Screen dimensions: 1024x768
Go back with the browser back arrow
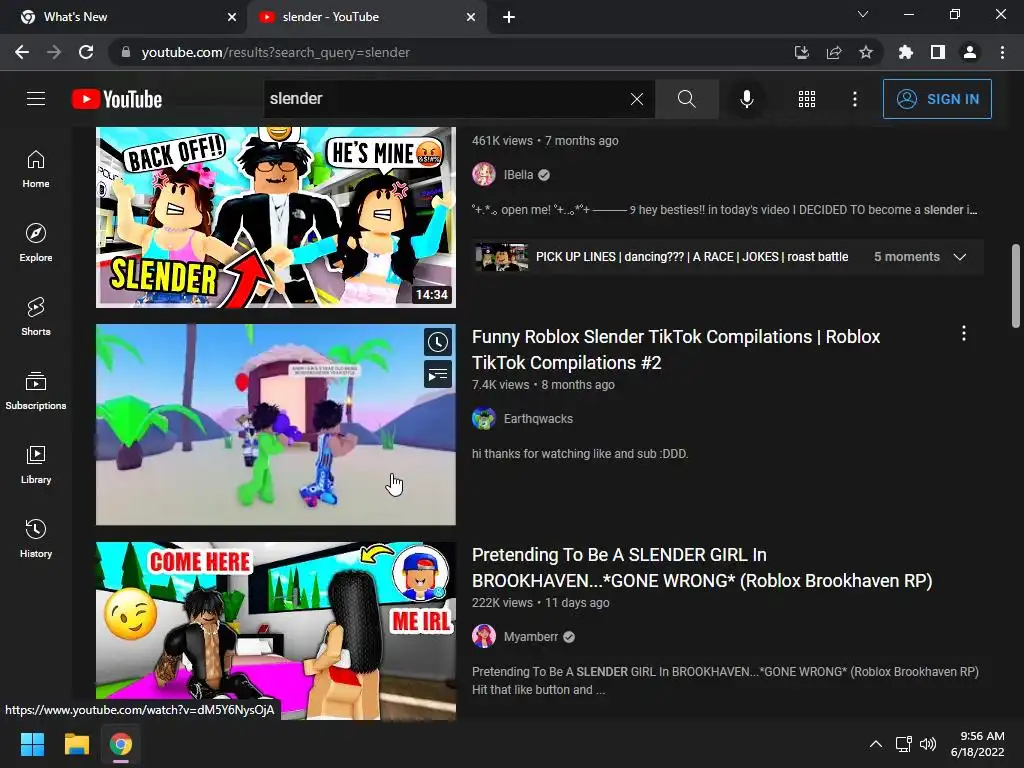[22, 52]
